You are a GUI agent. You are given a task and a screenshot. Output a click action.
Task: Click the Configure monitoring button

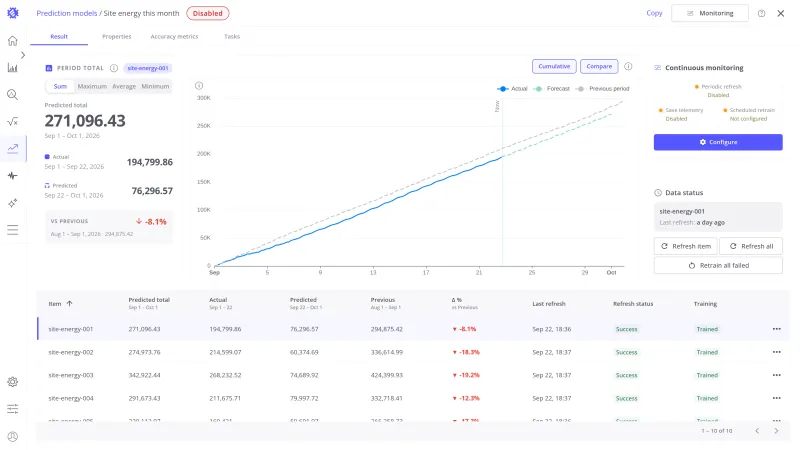point(718,142)
